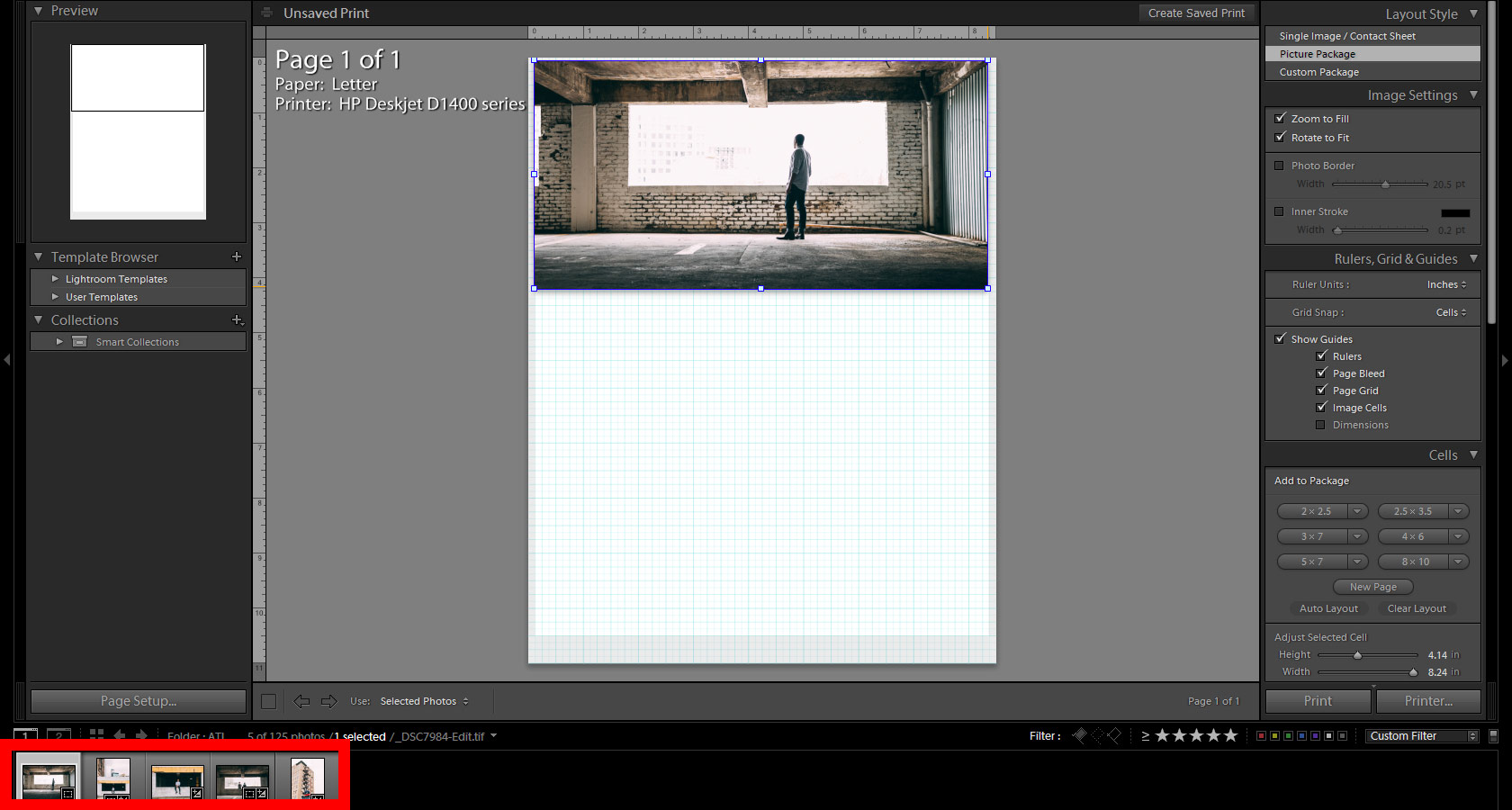Select the building photo thumbnail in the filmstrip
This screenshot has width=1512, height=810.
coord(307,778)
